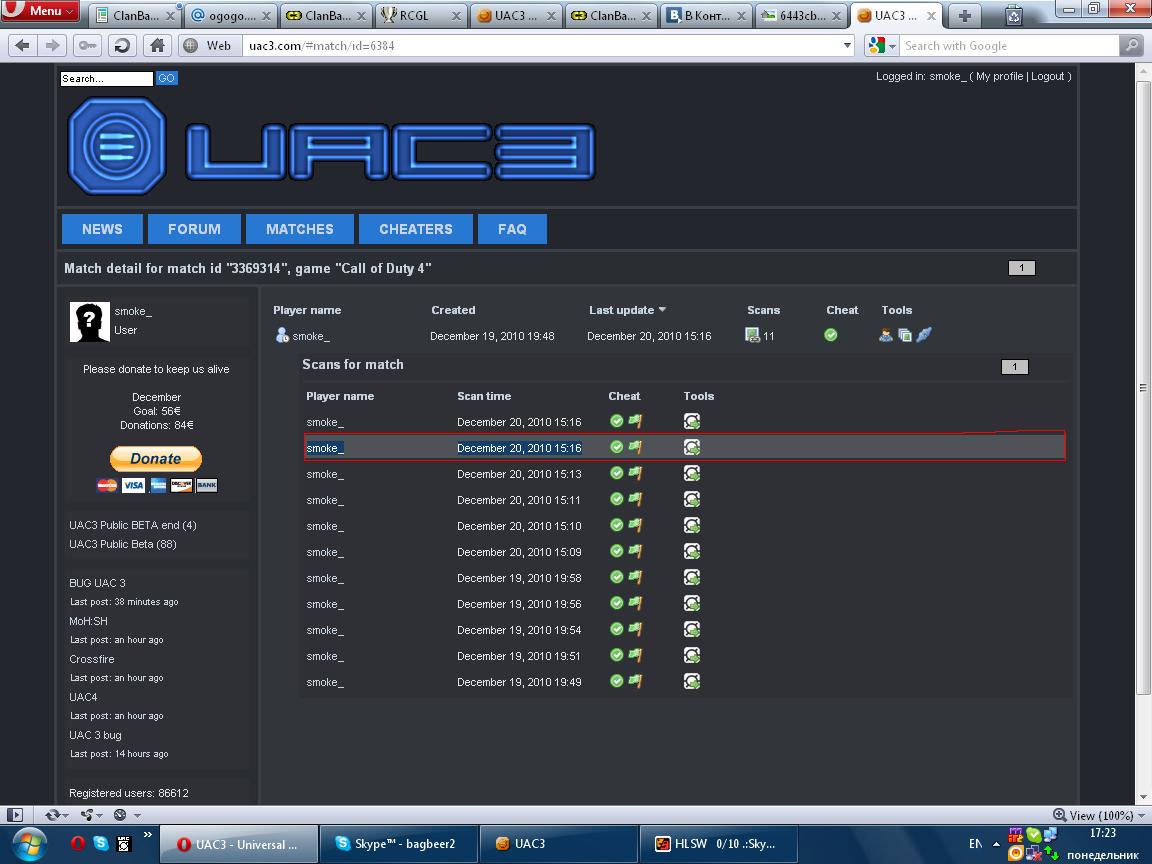The image size is (1152, 864).
Task: Open scan tool icon for 19:56 scan
Action: pos(691,604)
